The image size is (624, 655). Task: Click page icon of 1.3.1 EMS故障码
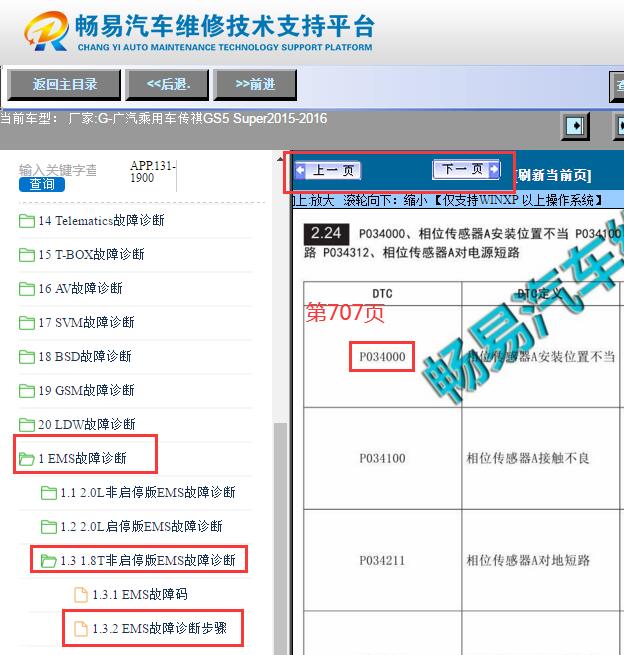tap(81, 595)
